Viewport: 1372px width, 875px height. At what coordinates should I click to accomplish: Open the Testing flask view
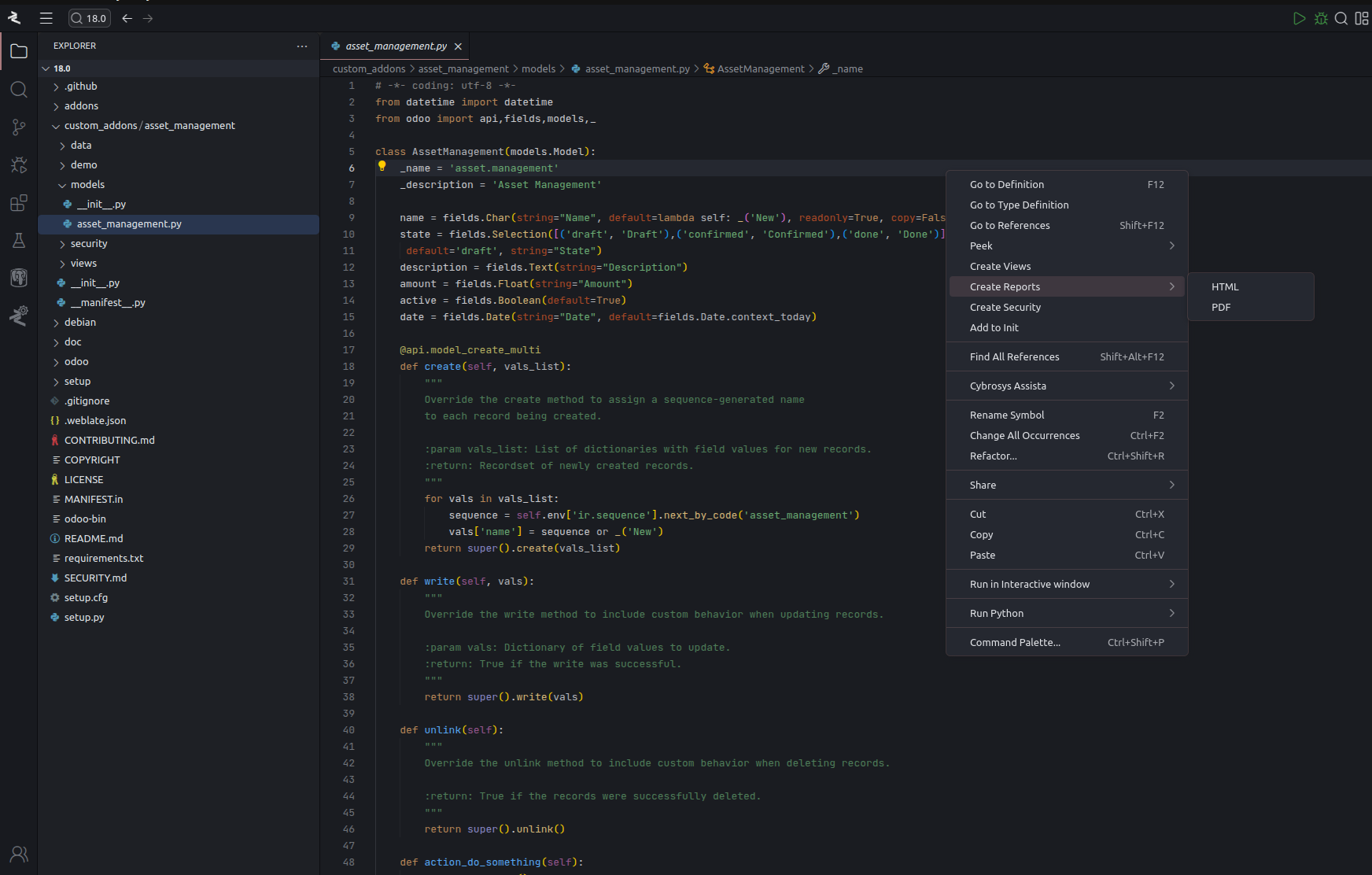tap(19, 240)
